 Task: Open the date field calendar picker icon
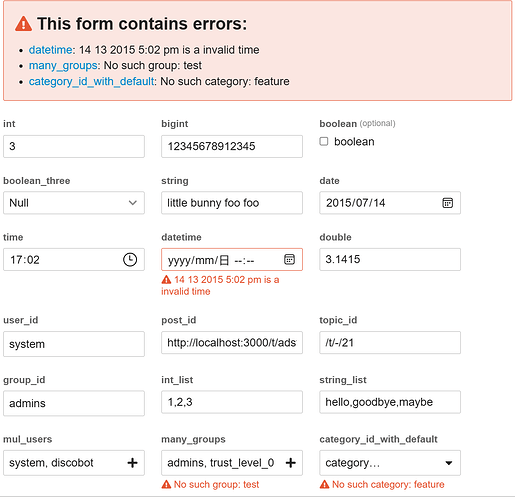pyautogui.click(x=447, y=203)
